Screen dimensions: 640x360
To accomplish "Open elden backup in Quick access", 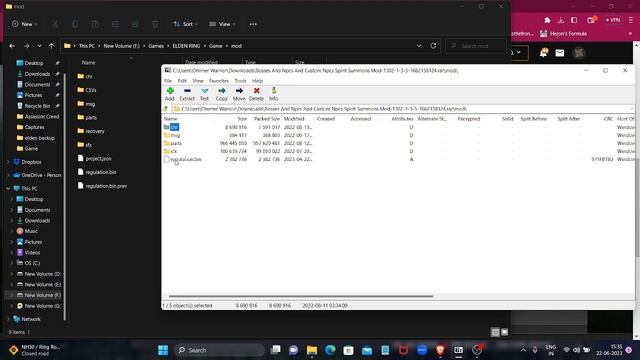I will pyautogui.click(x=39, y=138).
